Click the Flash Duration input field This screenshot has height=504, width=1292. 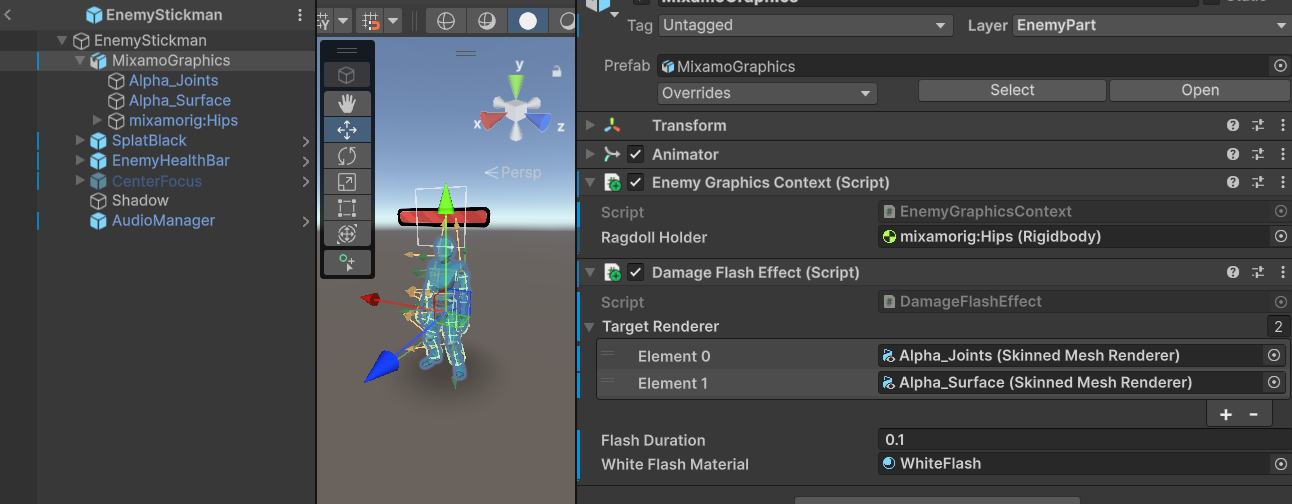click(1080, 440)
